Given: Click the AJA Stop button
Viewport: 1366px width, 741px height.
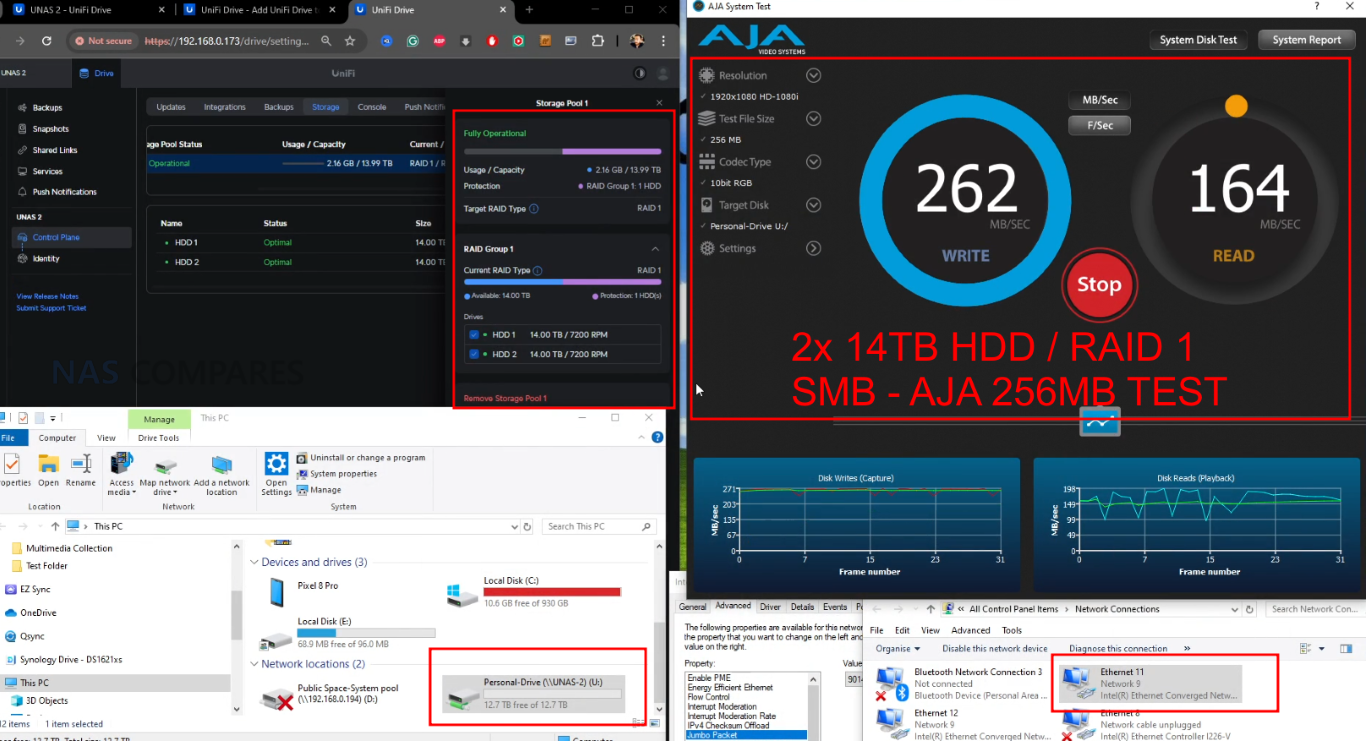Looking at the screenshot, I should [x=1098, y=285].
